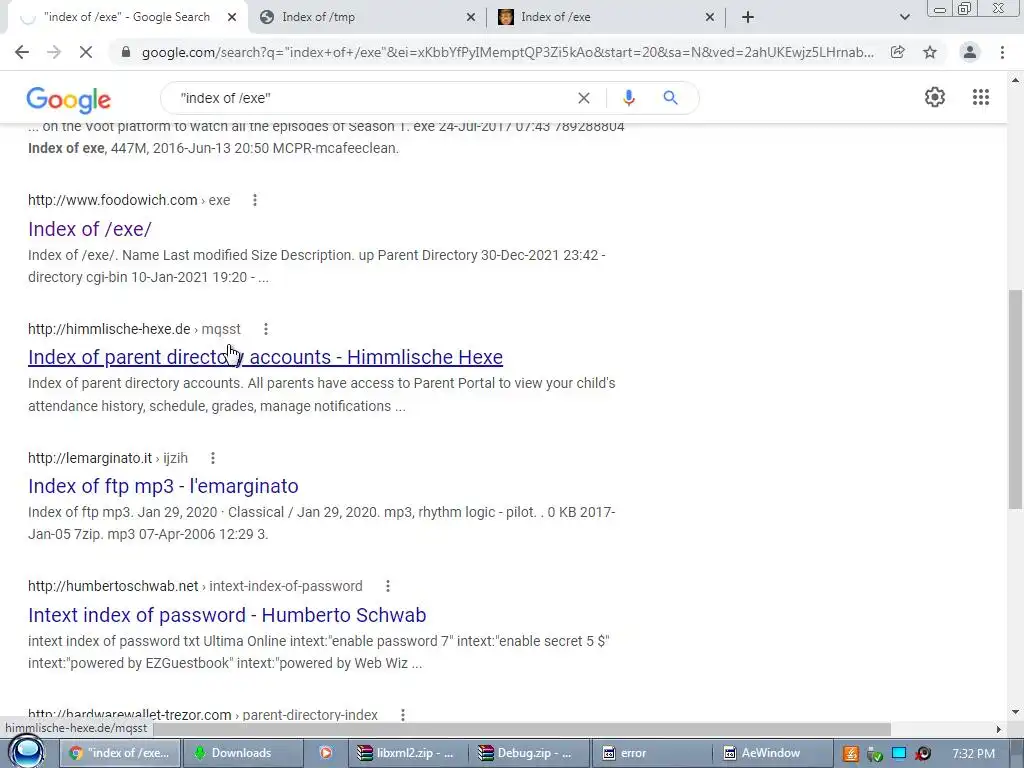Open Index of ftp mp3 l'emarginato link
Viewport: 1024px width, 768px height.
[163, 486]
